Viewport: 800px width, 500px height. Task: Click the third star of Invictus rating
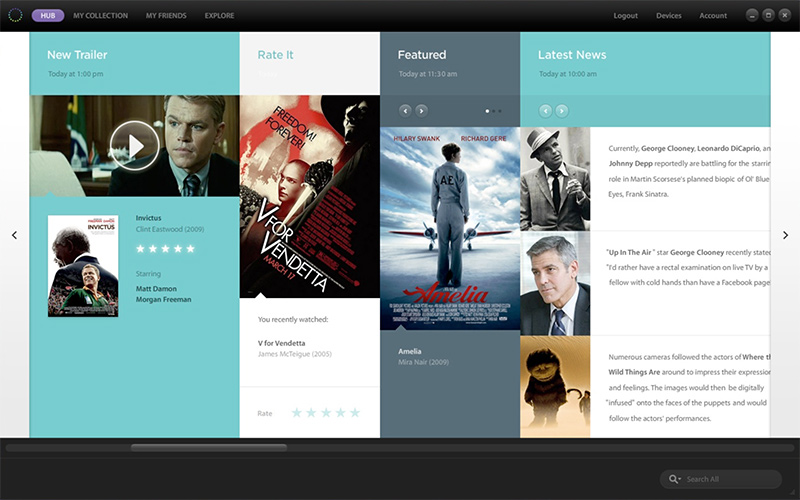click(x=165, y=248)
